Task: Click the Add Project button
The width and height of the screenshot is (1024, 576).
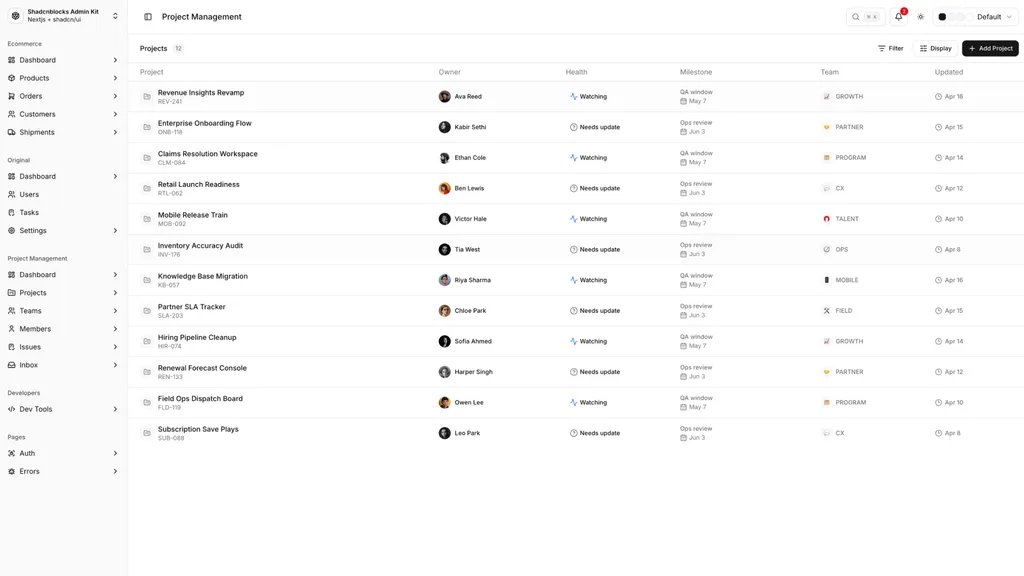Action: (x=990, y=48)
